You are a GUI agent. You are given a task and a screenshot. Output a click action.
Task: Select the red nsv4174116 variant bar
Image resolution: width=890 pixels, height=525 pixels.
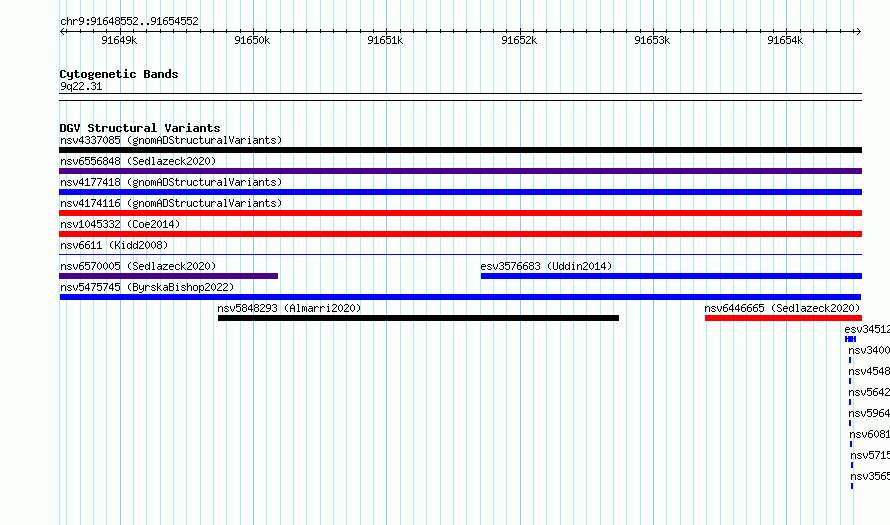click(460, 213)
